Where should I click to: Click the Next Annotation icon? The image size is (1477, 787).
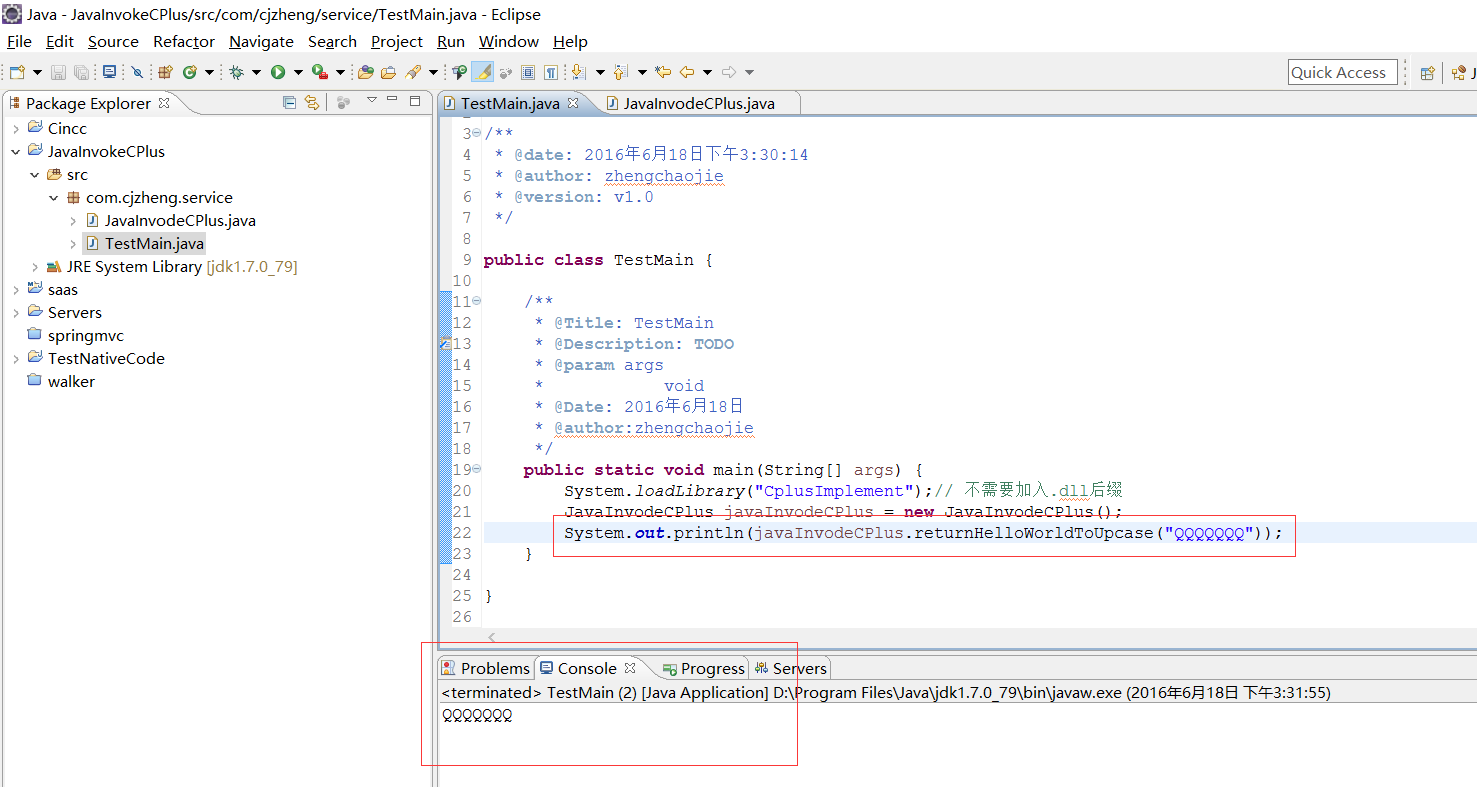click(x=579, y=72)
